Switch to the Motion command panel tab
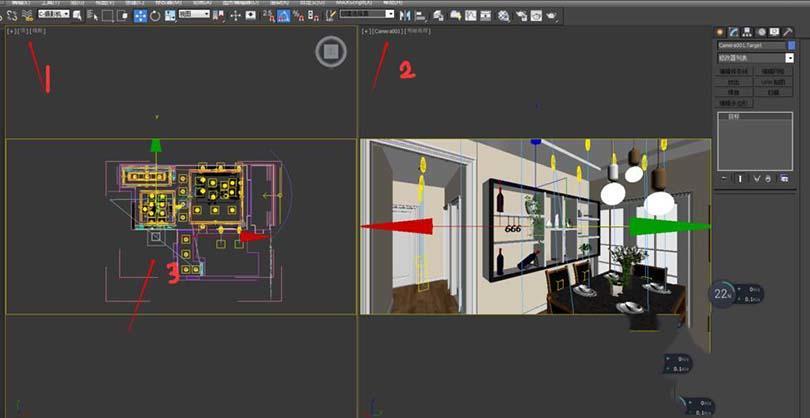 (761, 32)
